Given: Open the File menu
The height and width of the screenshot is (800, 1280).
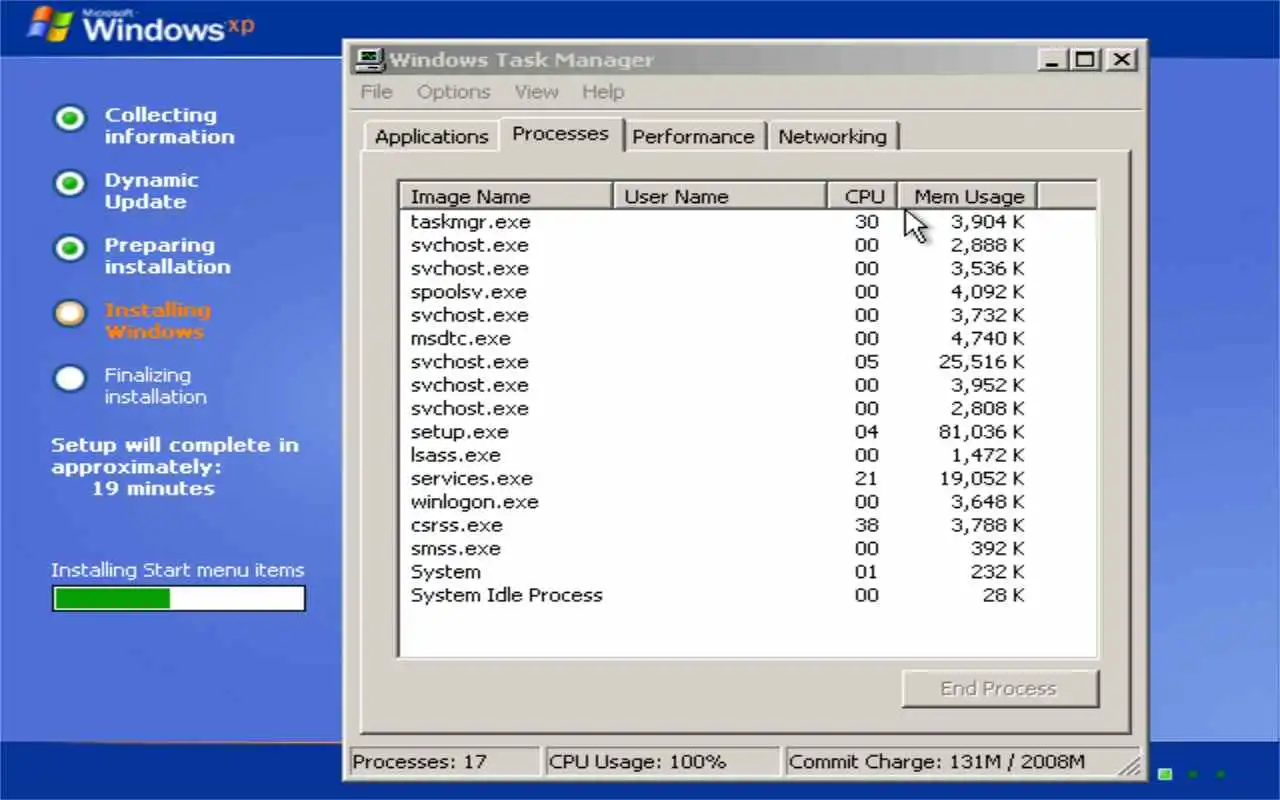Looking at the screenshot, I should pyautogui.click(x=376, y=92).
